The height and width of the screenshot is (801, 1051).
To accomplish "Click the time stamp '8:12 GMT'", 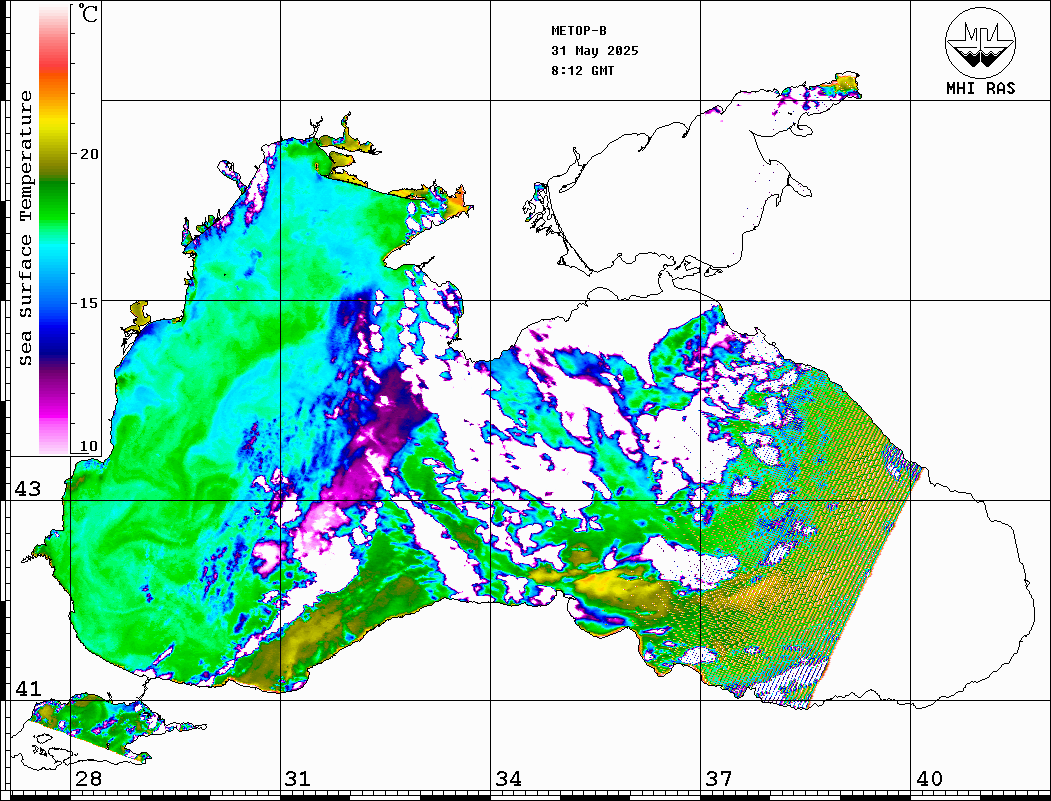I will coord(582,70).
